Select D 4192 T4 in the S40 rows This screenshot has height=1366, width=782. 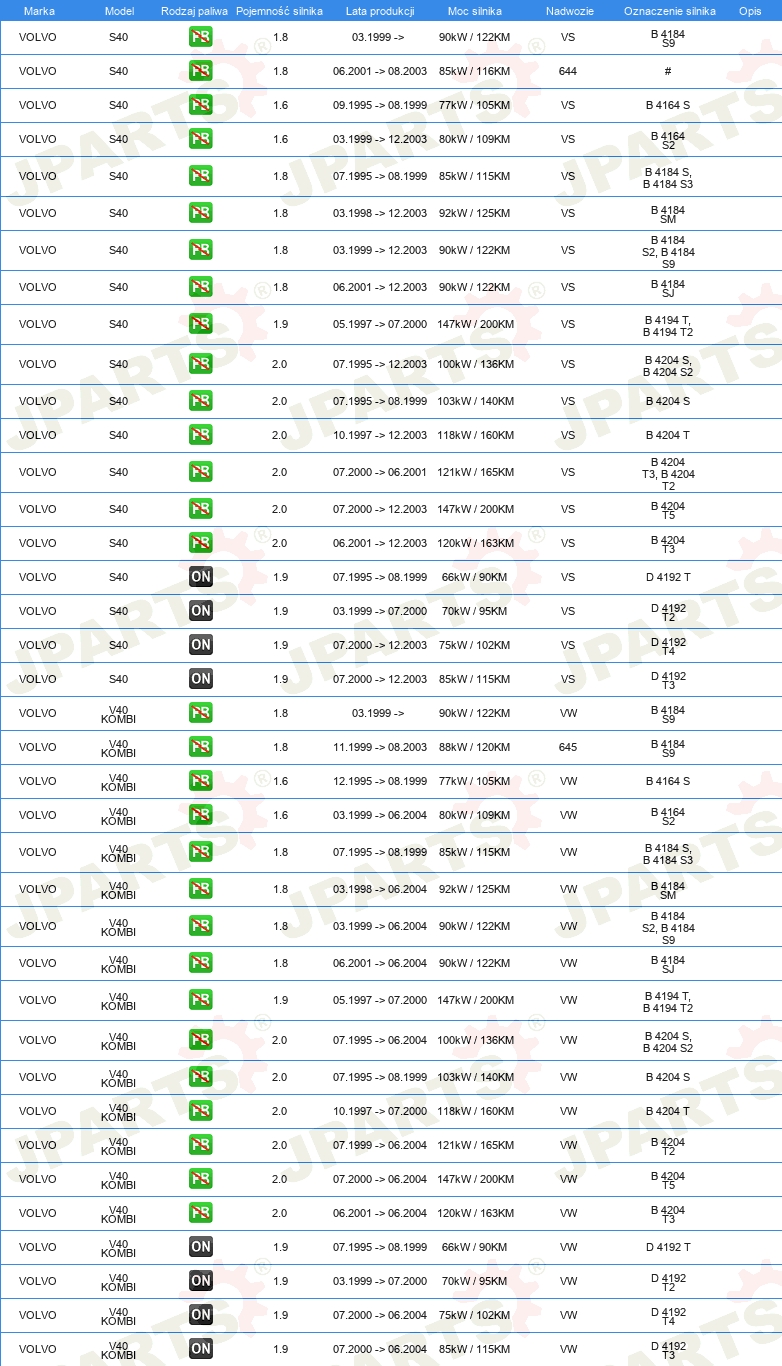[x=668, y=646]
